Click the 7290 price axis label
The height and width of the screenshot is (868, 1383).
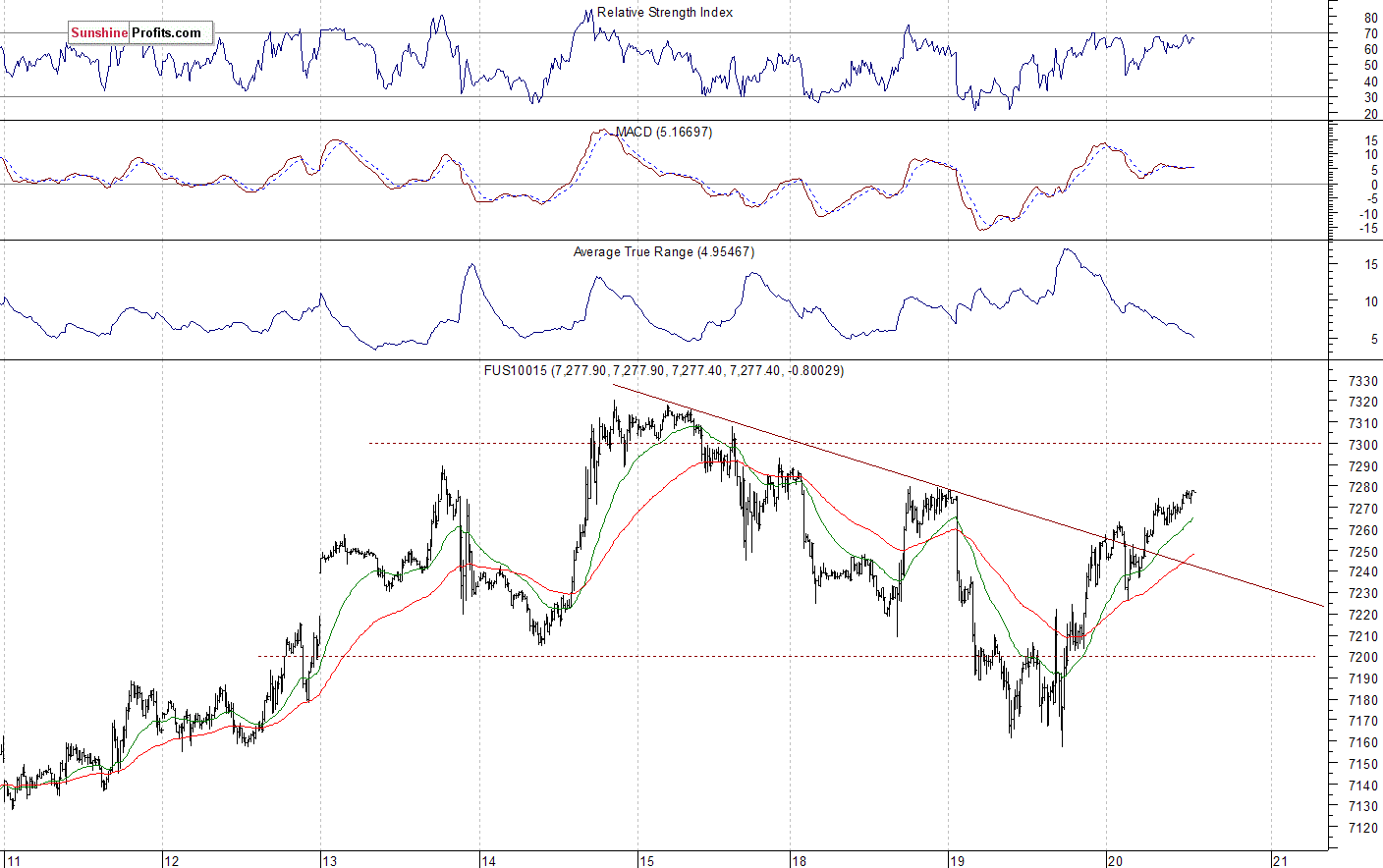(x=1363, y=466)
